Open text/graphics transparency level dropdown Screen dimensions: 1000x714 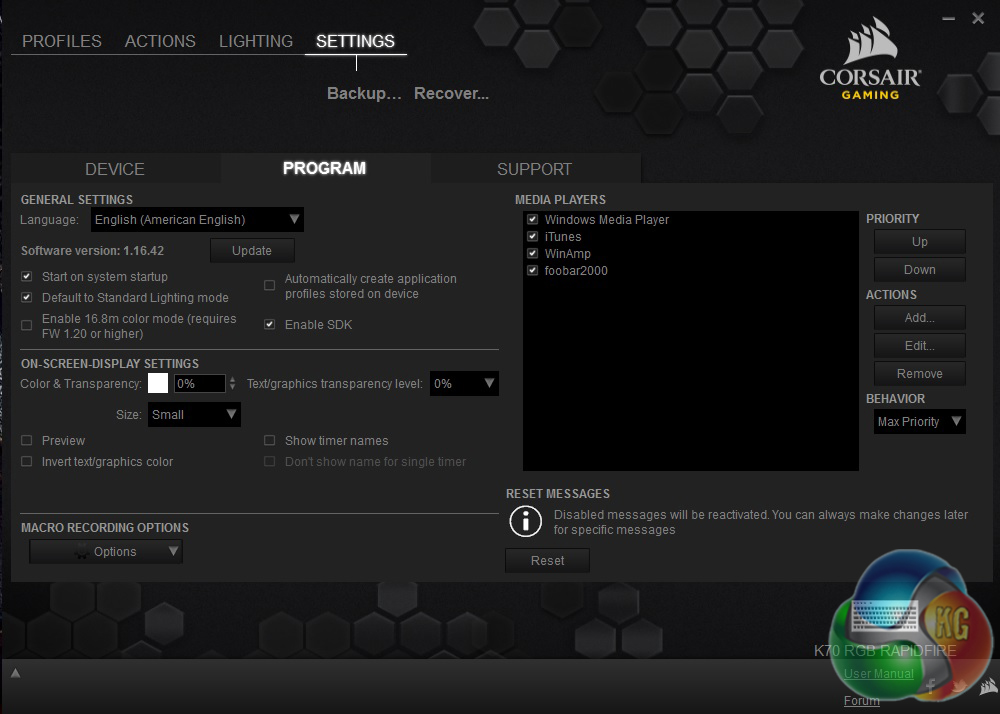coord(464,384)
